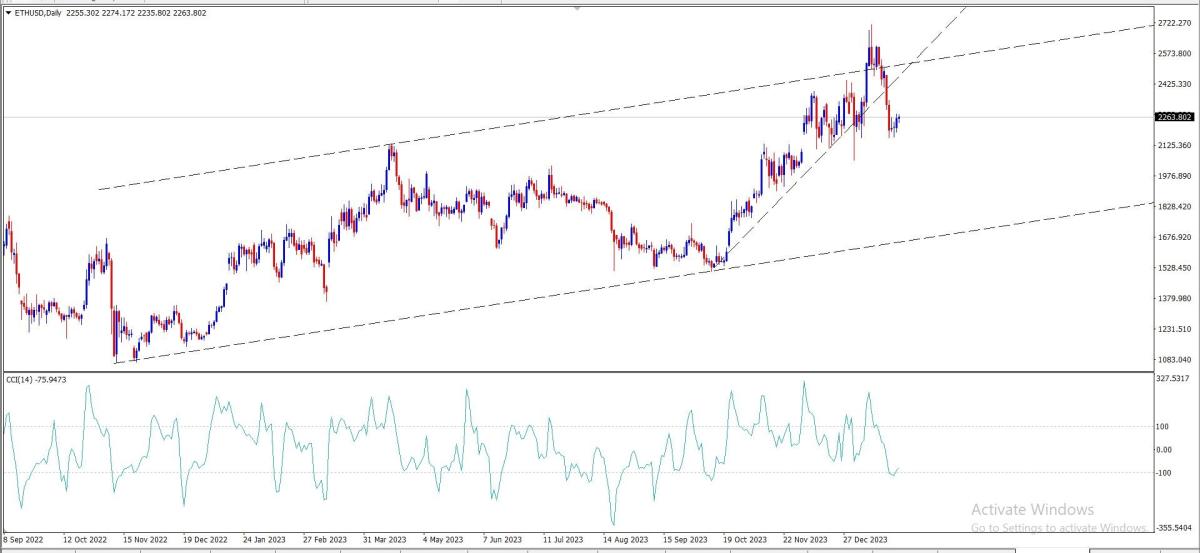The image size is (1200, 553).
Task: Click the 327.5317 CCI scale value
Action: [1175, 379]
